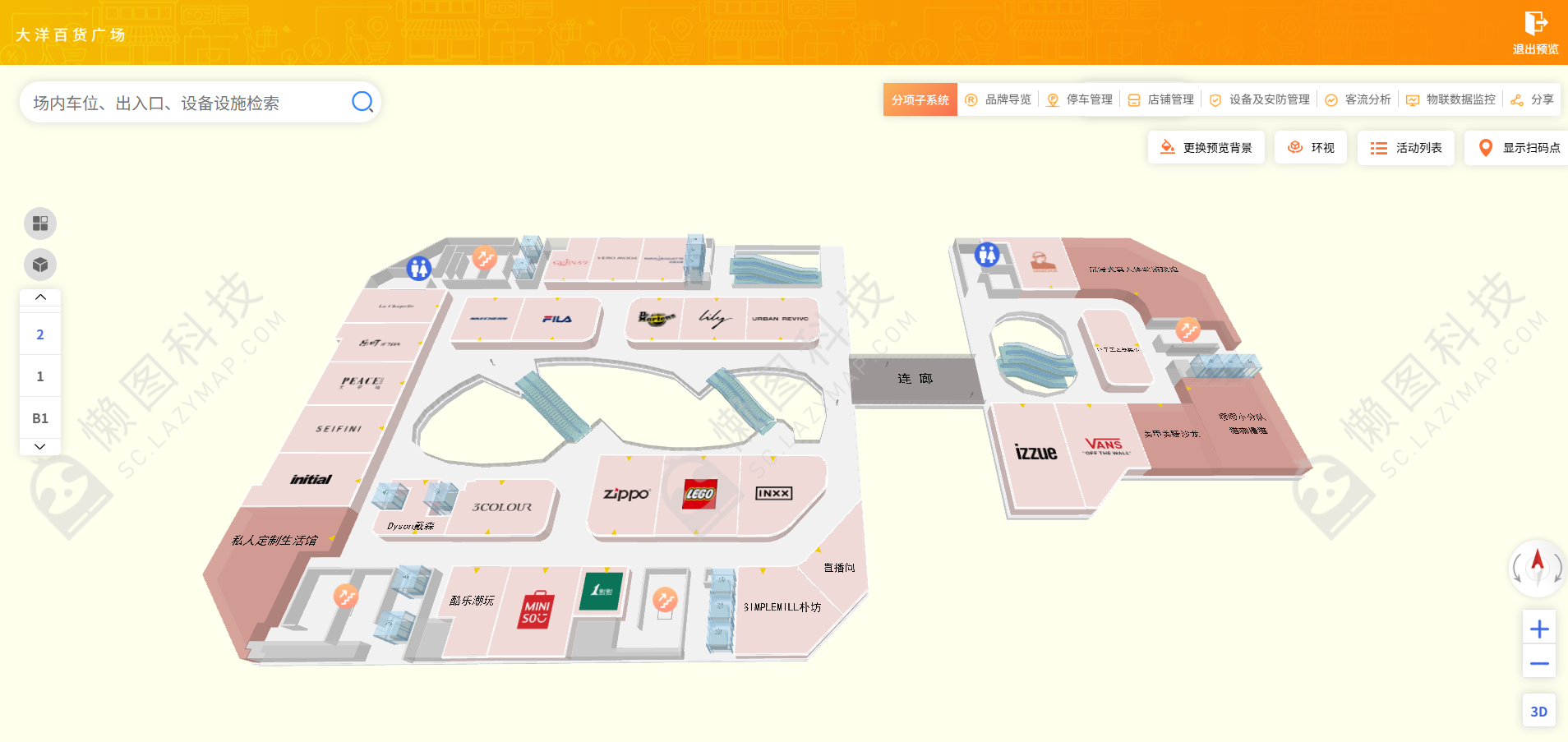
Task: Select the 直播间 room
Action: (x=839, y=568)
